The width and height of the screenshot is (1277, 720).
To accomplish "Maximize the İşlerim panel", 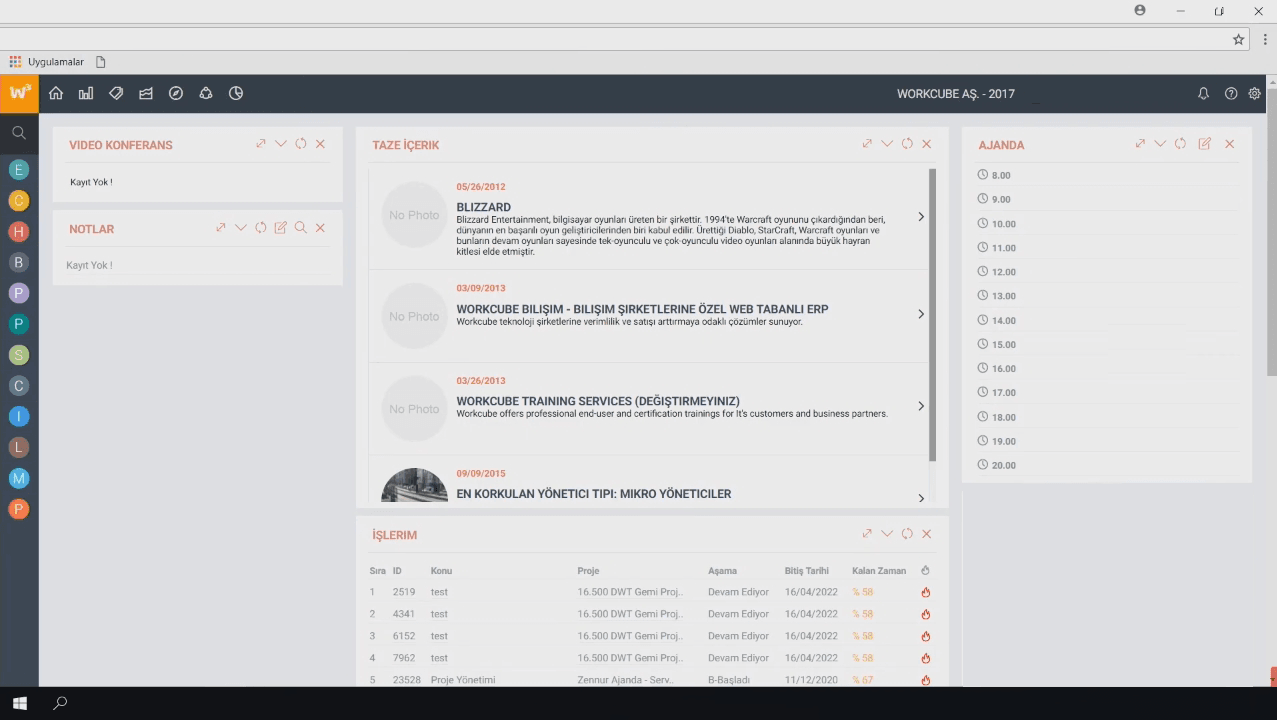I will (x=867, y=534).
